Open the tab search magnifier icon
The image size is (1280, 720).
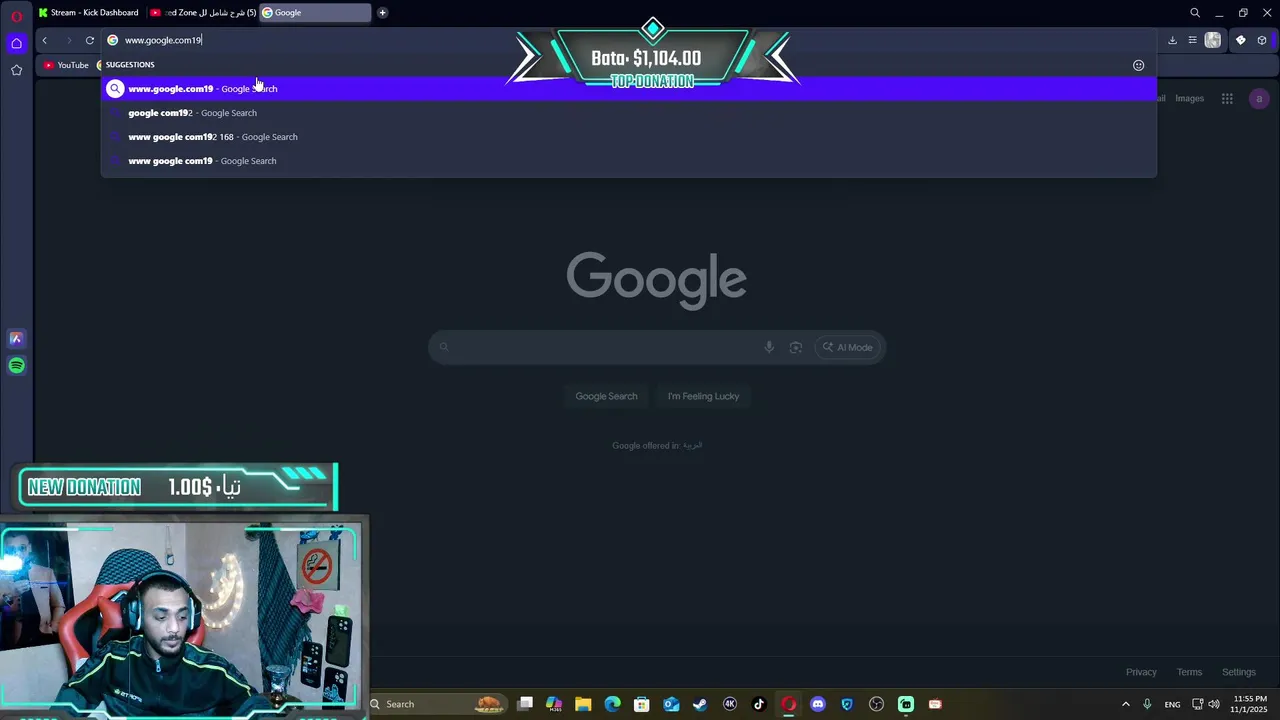coord(1195,13)
